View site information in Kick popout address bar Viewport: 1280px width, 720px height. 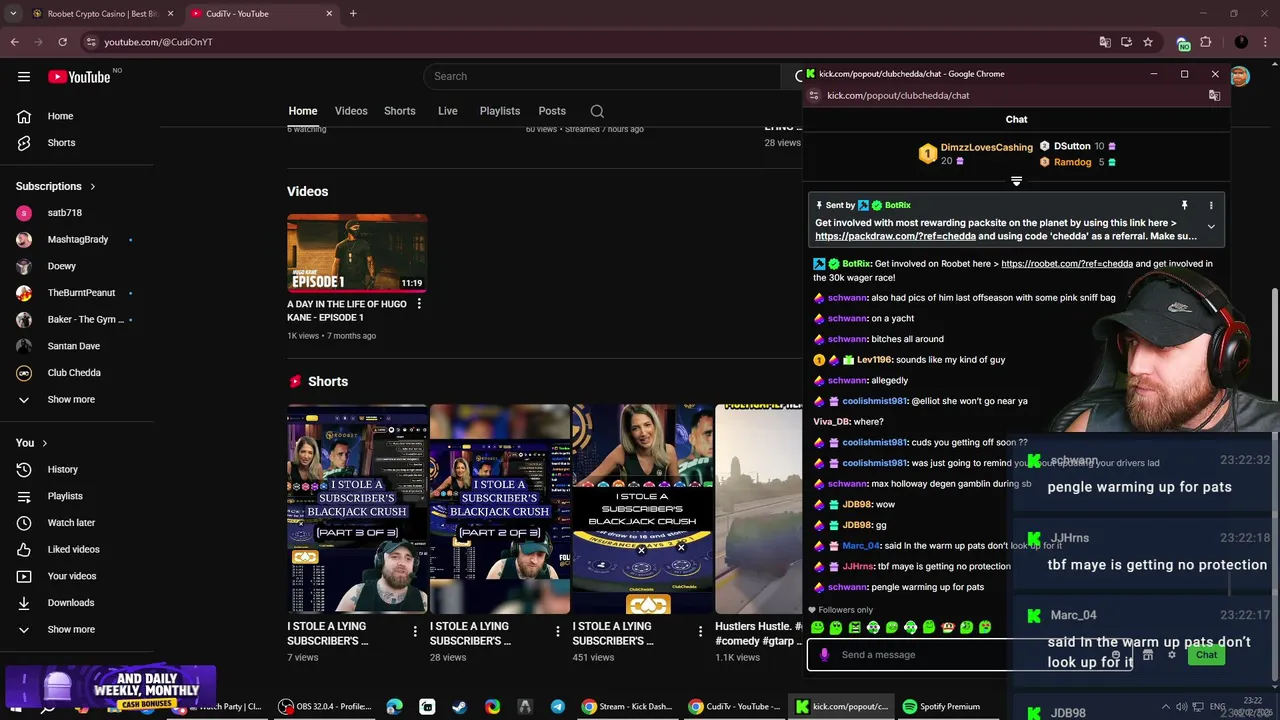tap(814, 95)
